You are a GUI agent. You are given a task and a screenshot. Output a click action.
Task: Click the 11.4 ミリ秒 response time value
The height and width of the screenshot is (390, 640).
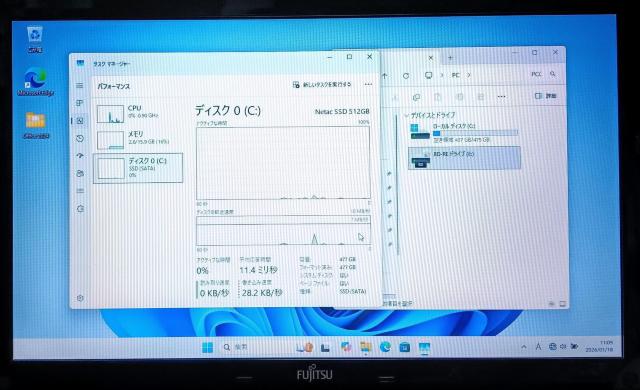click(x=258, y=270)
